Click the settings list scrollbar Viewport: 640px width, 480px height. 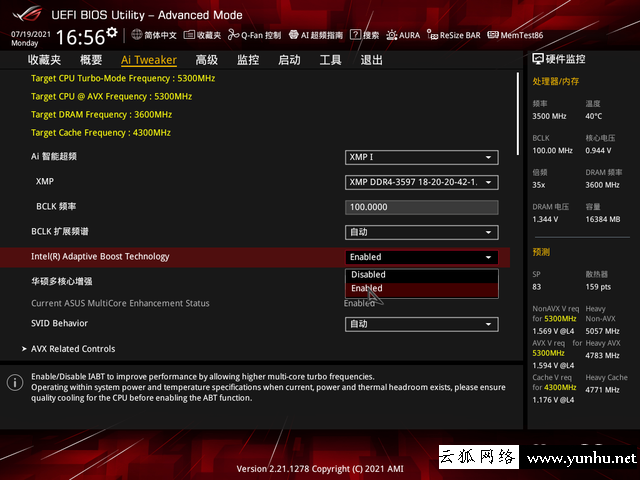[x=518, y=113]
